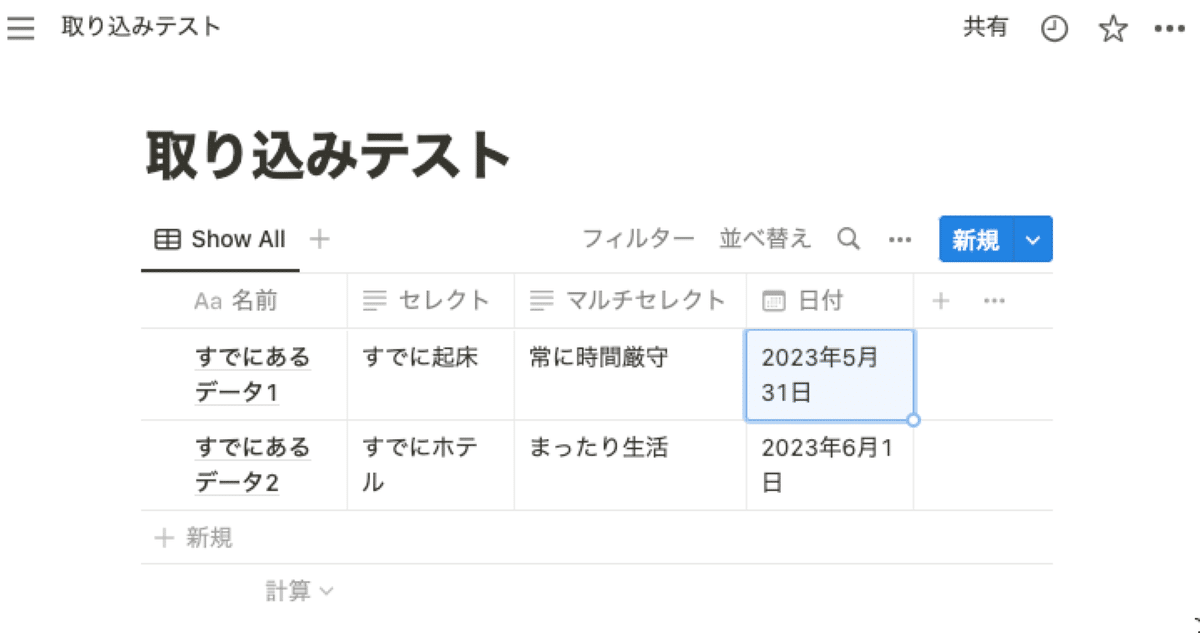The image size is (1200, 633).
Task: Open the sidebar with the hamburger icon
Action: [20, 28]
